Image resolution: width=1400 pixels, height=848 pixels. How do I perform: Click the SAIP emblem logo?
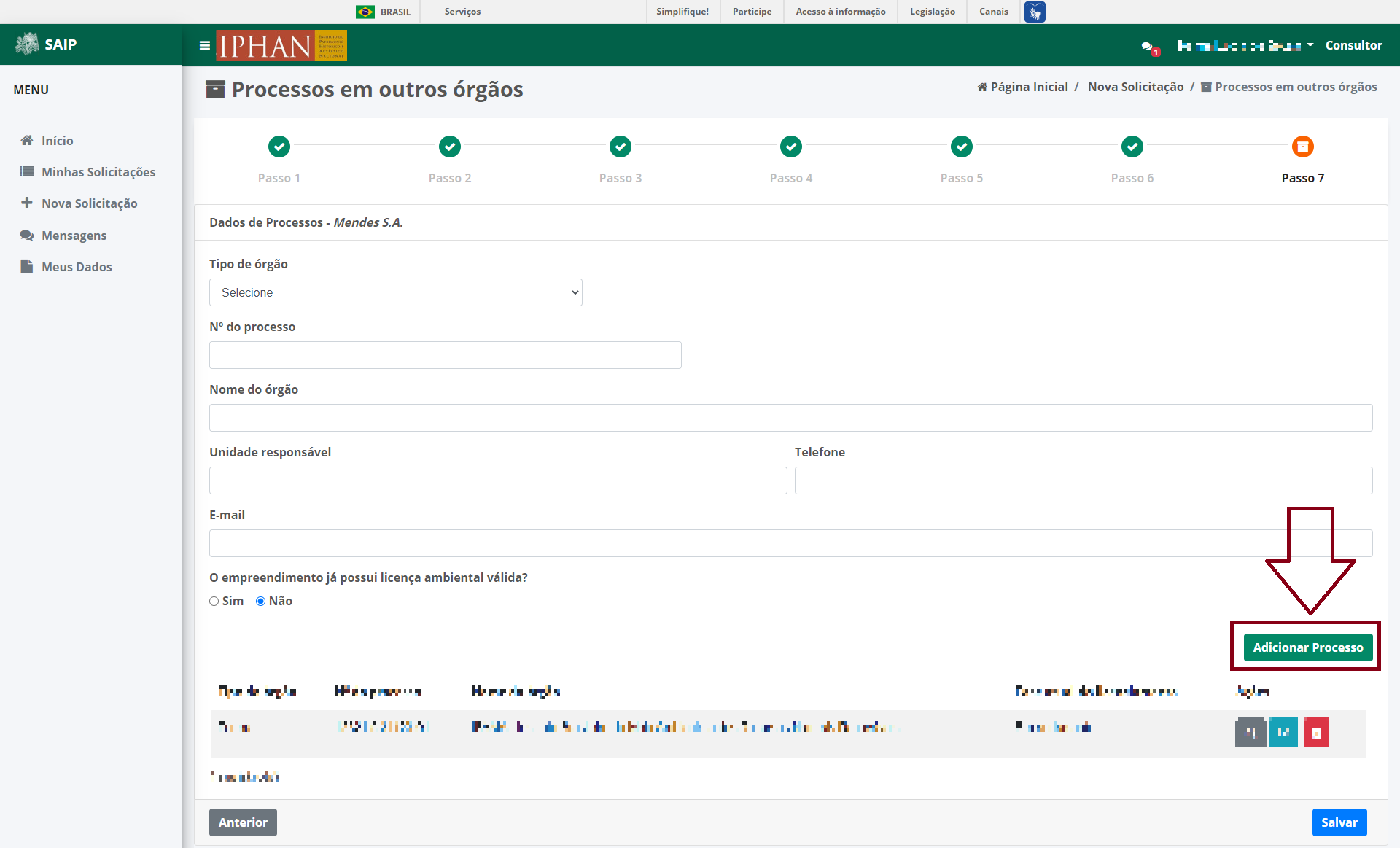[x=27, y=44]
